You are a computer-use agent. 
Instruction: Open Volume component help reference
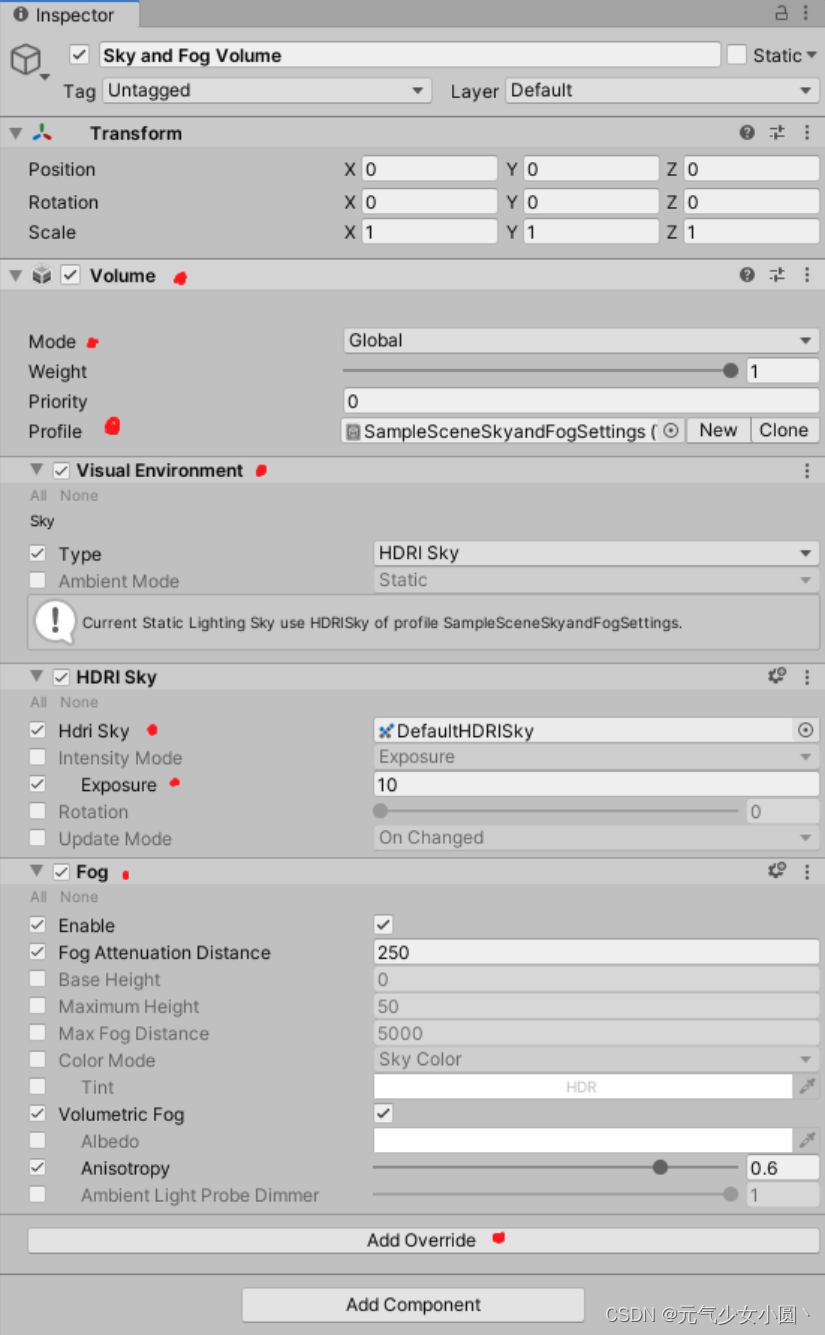point(747,275)
